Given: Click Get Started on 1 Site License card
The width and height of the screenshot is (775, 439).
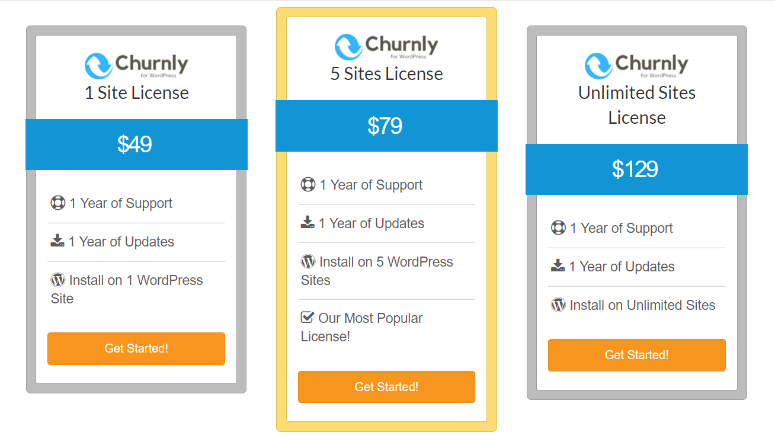Looking at the screenshot, I should pyautogui.click(x=136, y=349).
